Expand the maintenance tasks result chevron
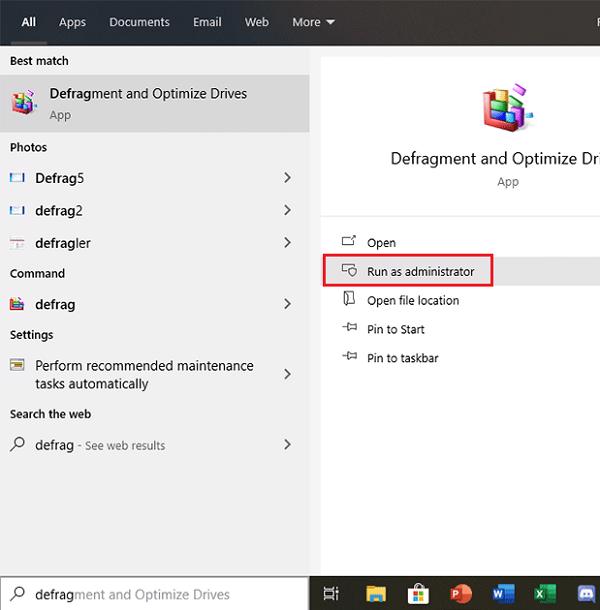600x610 pixels. (x=287, y=374)
